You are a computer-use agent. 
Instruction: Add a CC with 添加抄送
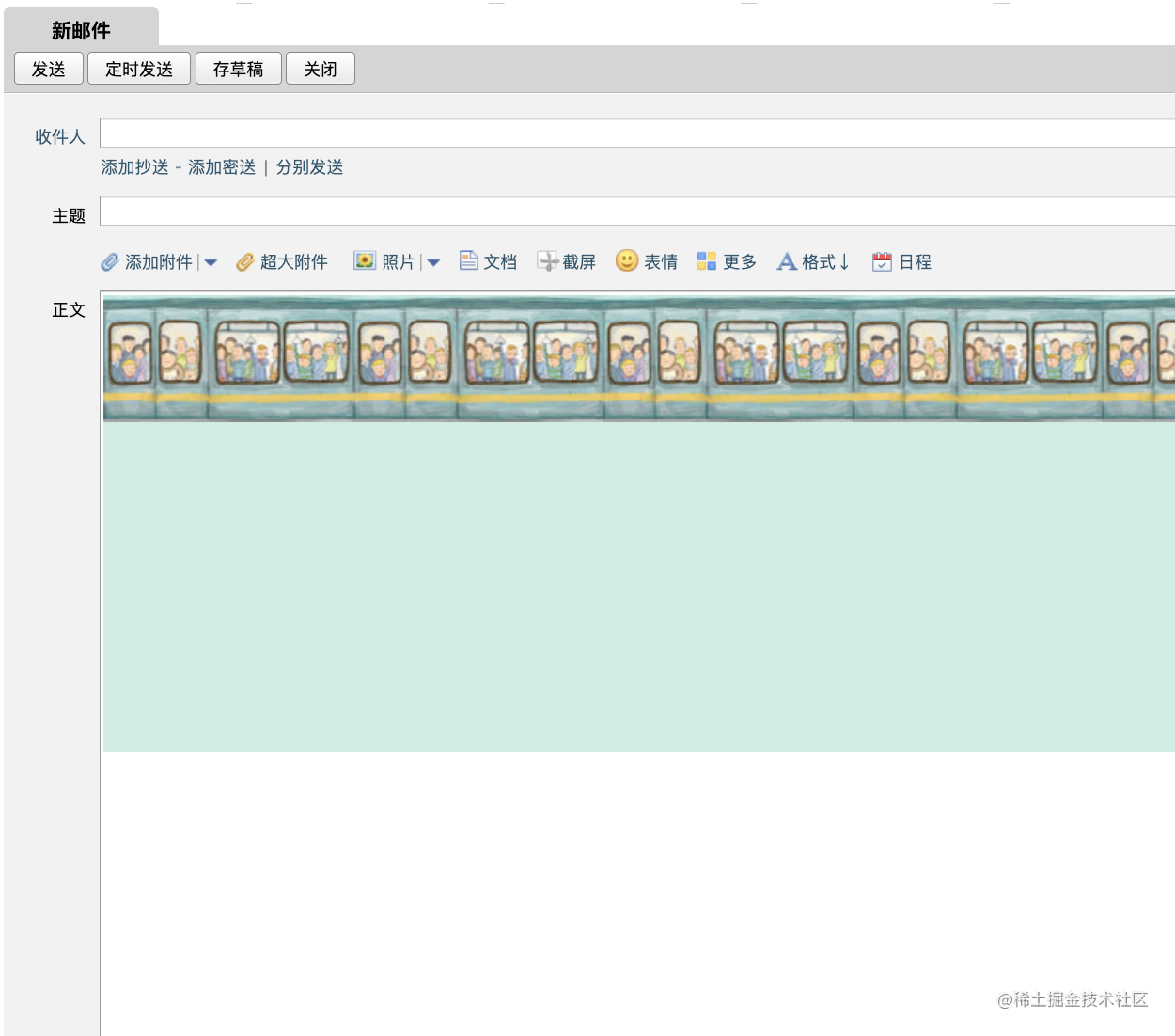pyautogui.click(x=135, y=167)
